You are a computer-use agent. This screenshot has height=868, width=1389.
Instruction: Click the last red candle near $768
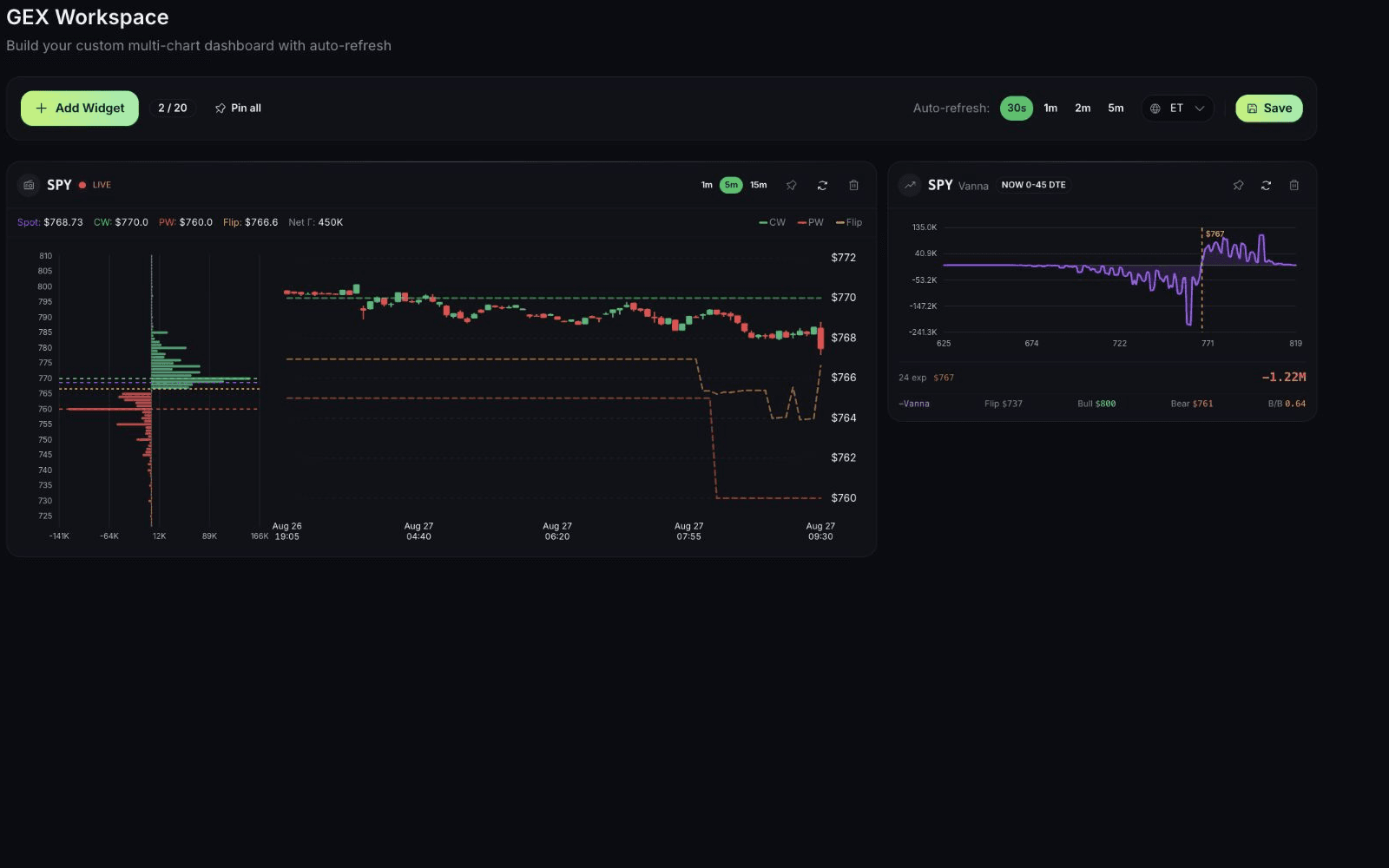click(x=820, y=339)
